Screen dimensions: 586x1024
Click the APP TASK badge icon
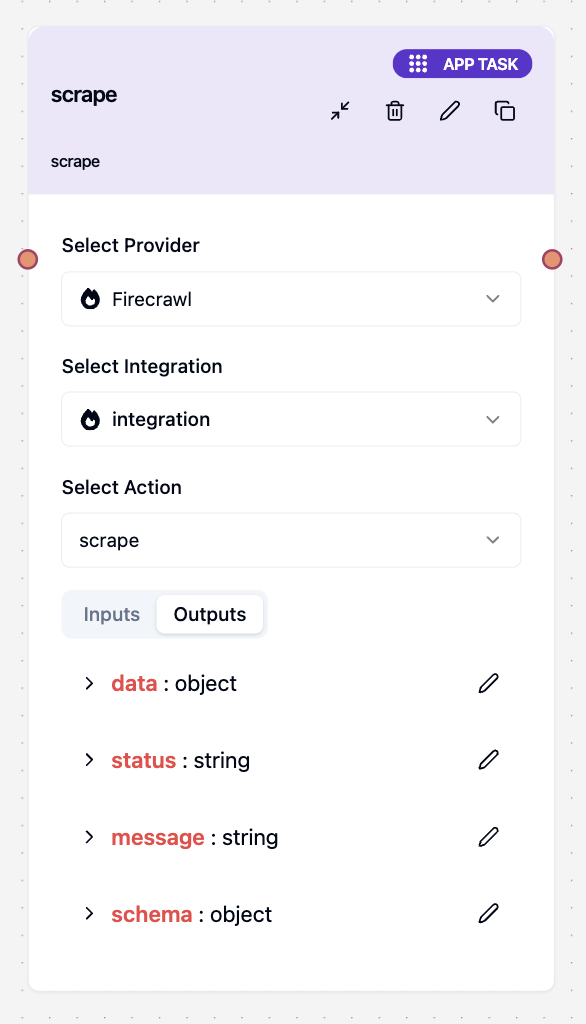pyautogui.click(x=417, y=63)
